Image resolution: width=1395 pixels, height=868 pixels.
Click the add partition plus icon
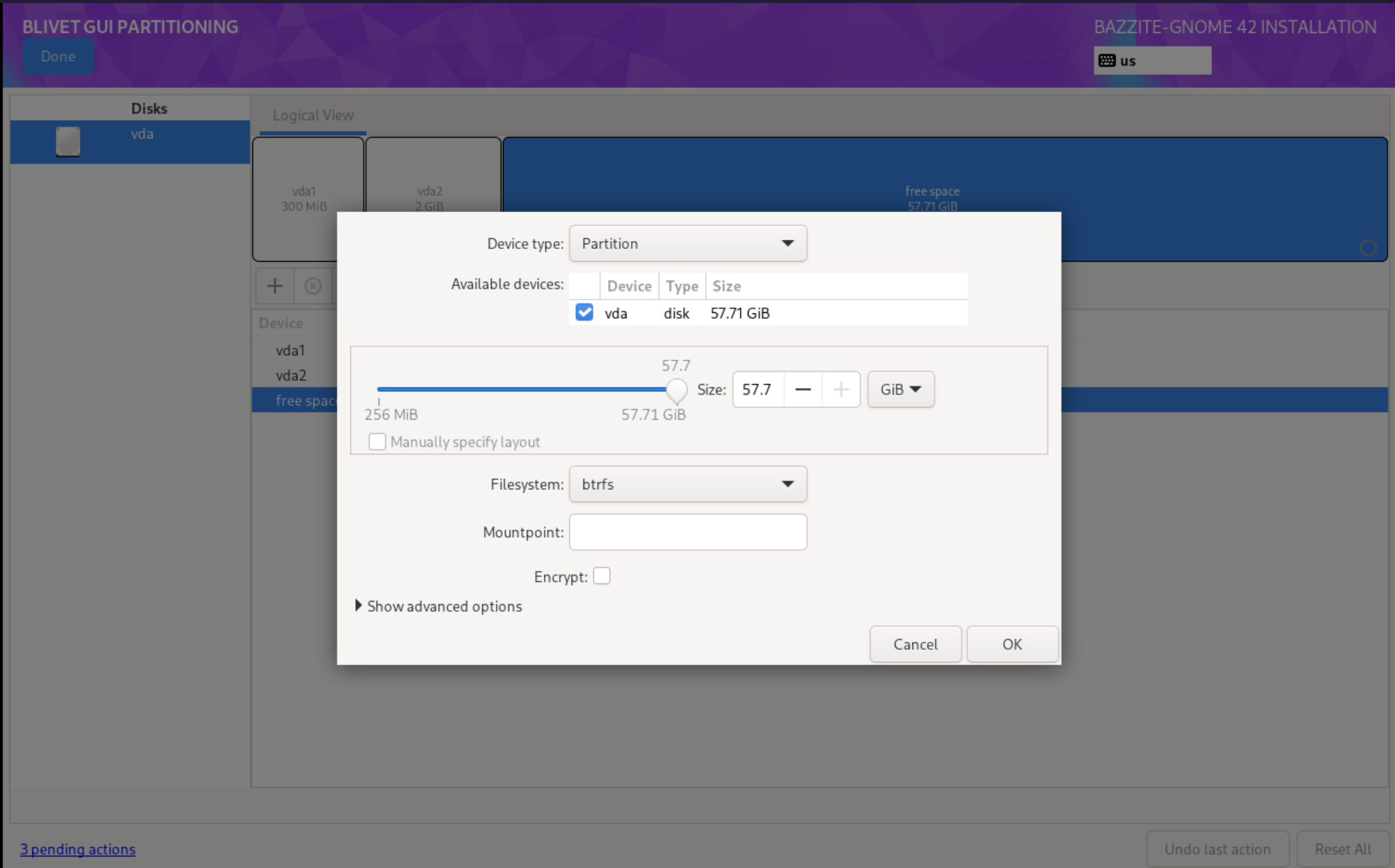pyautogui.click(x=275, y=285)
